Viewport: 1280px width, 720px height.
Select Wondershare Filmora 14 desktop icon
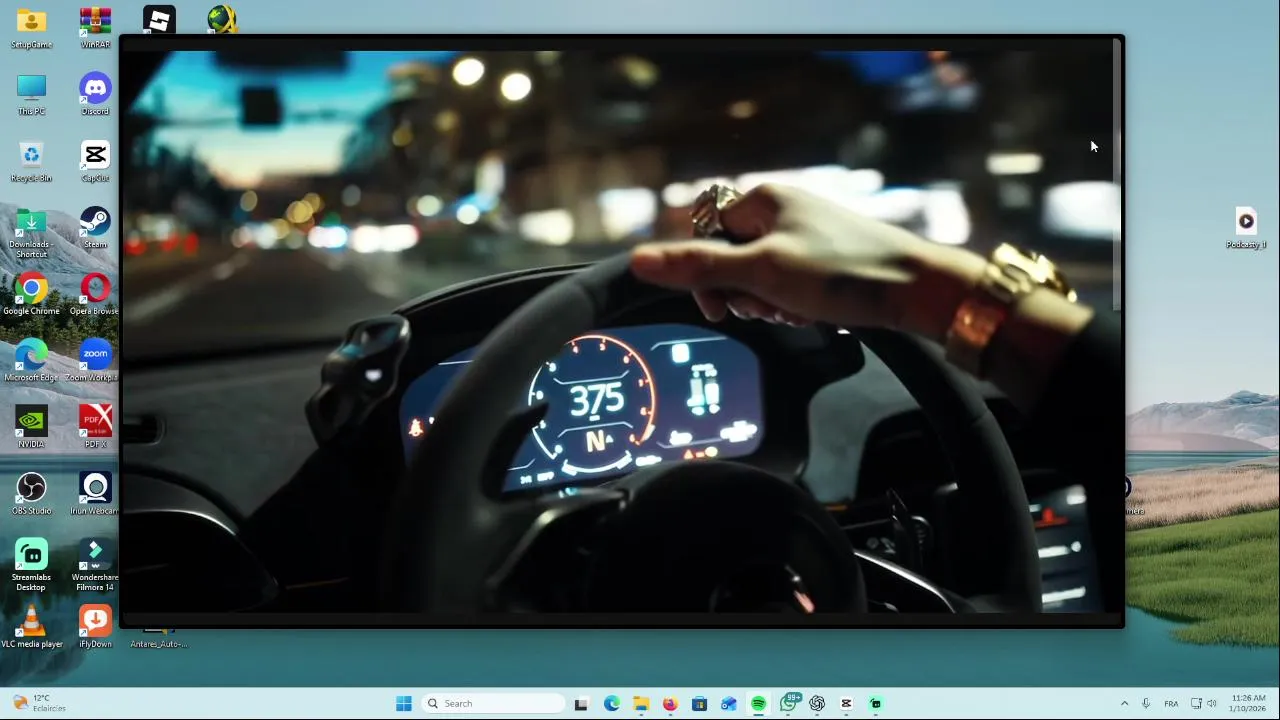(95, 565)
